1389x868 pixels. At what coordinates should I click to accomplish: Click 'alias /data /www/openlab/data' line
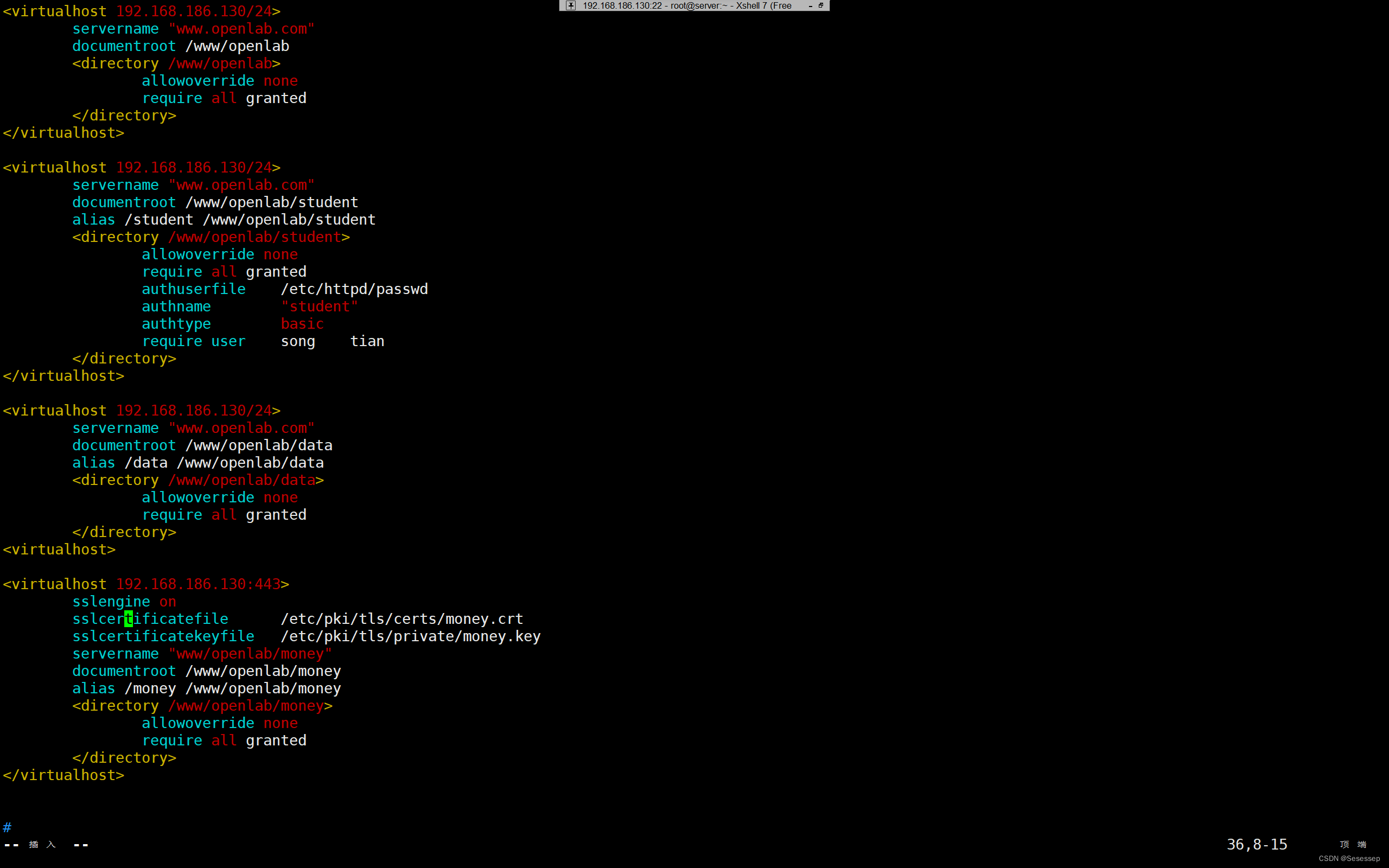(198, 463)
